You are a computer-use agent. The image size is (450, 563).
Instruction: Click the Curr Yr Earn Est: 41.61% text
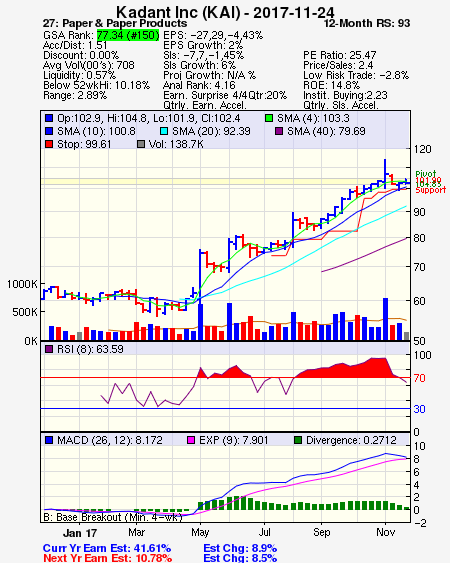pyautogui.click(x=107, y=549)
